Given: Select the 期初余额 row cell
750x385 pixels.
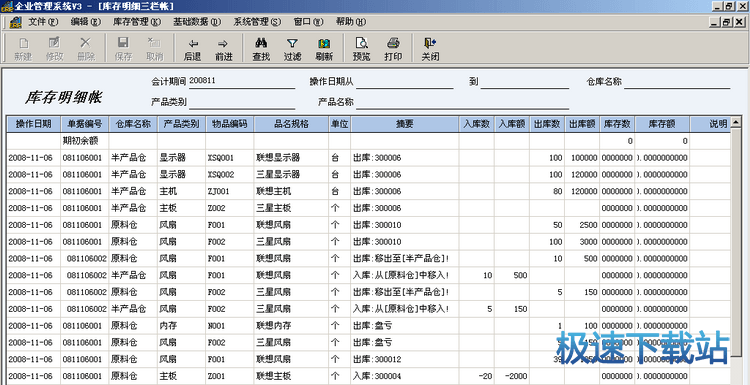Looking at the screenshot, I should [85, 141].
